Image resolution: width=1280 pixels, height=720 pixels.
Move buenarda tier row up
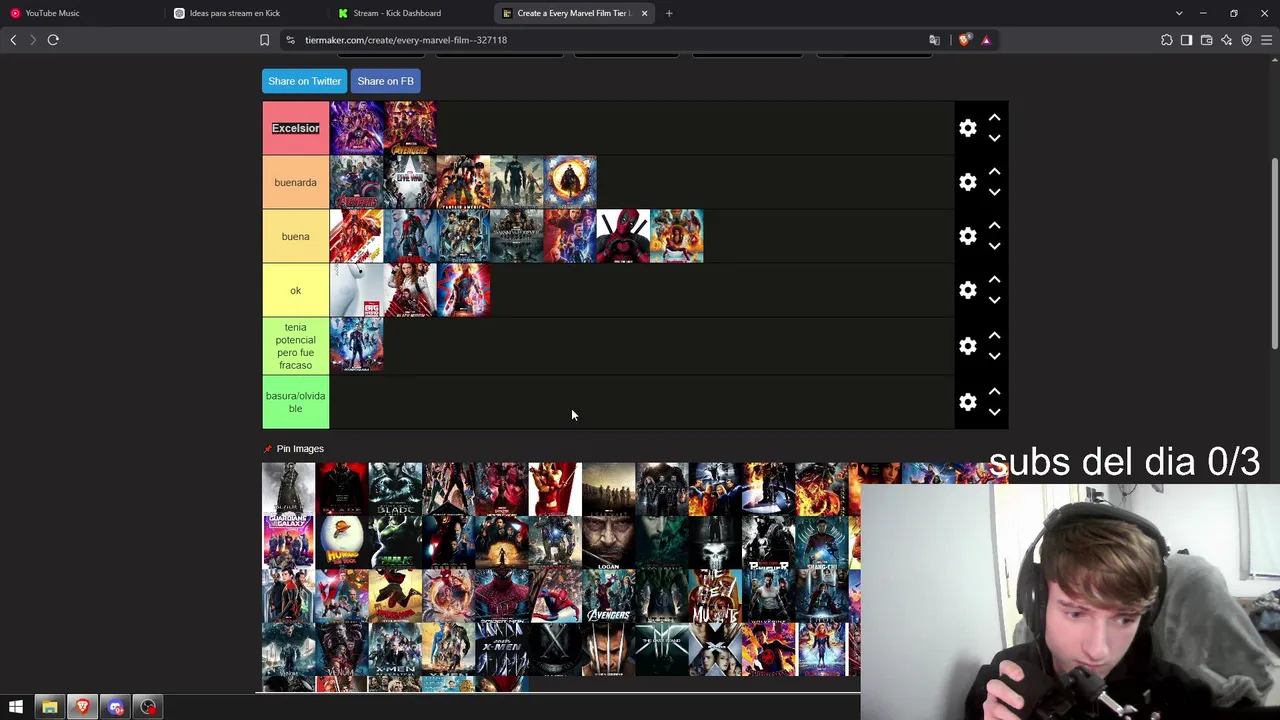click(x=994, y=172)
